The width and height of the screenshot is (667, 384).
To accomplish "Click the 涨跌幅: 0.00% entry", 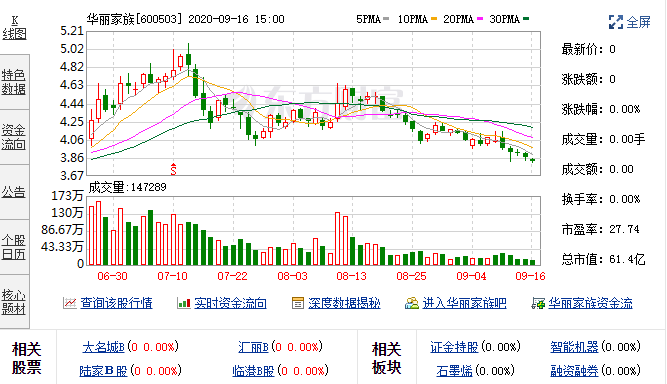I will (601, 109).
